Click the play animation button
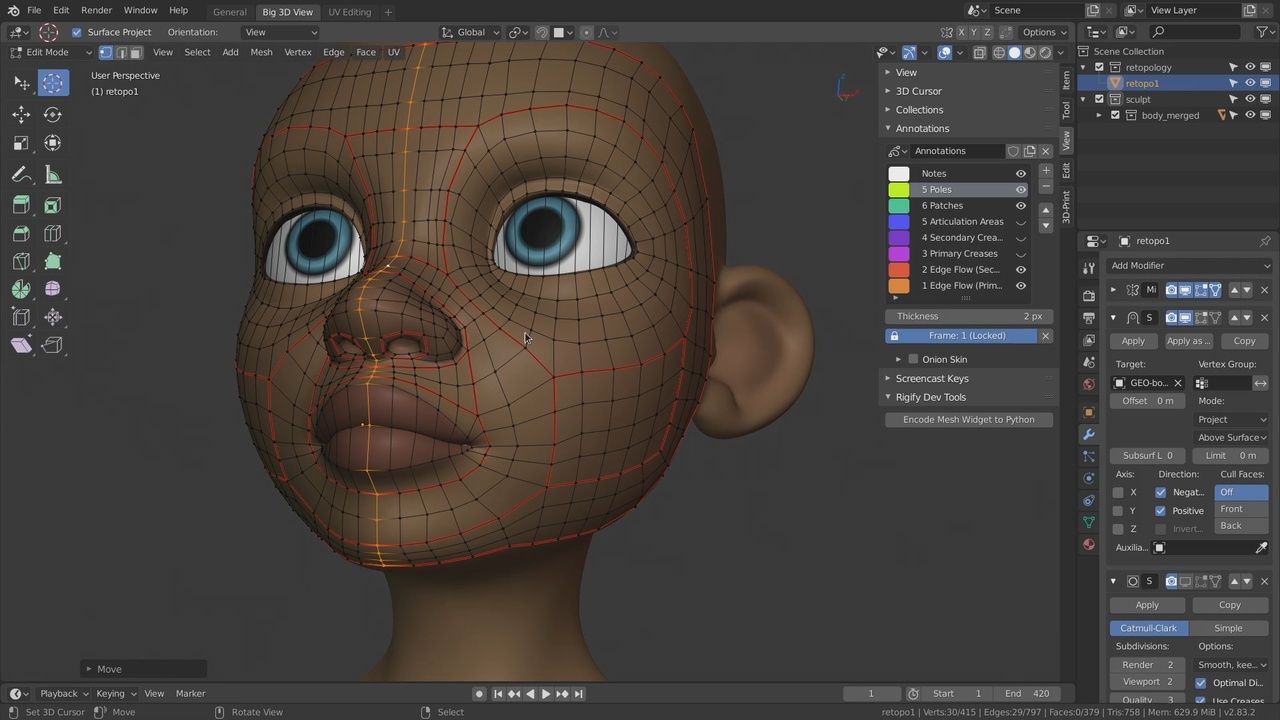Viewport: 1280px width, 720px height. point(546,693)
